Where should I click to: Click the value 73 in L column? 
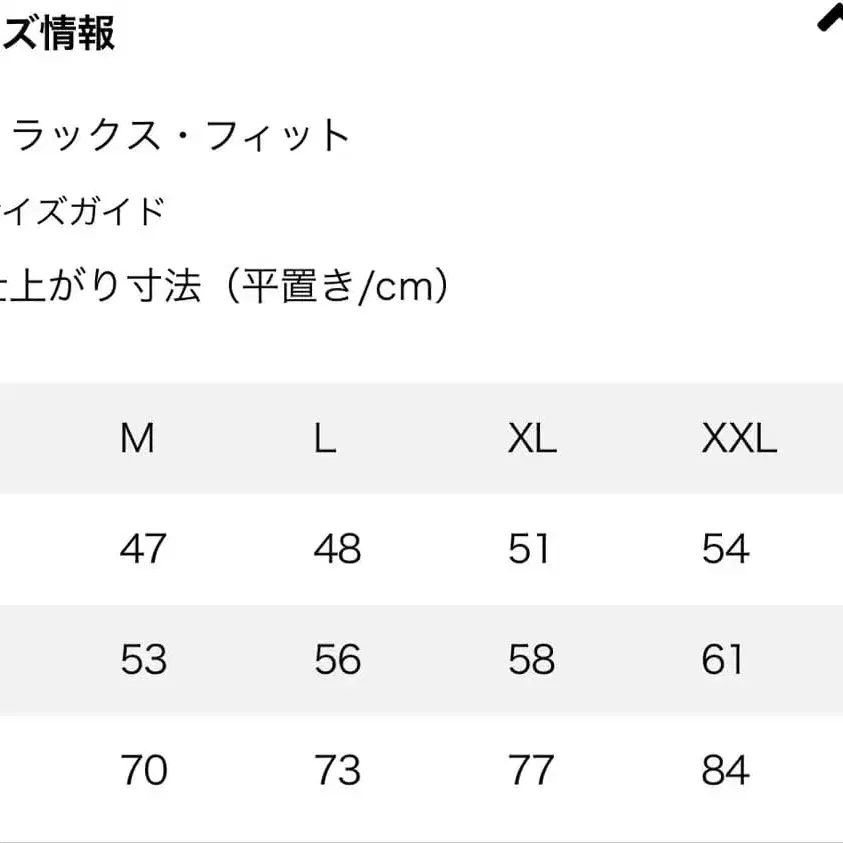pyautogui.click(x=337, y=771)
